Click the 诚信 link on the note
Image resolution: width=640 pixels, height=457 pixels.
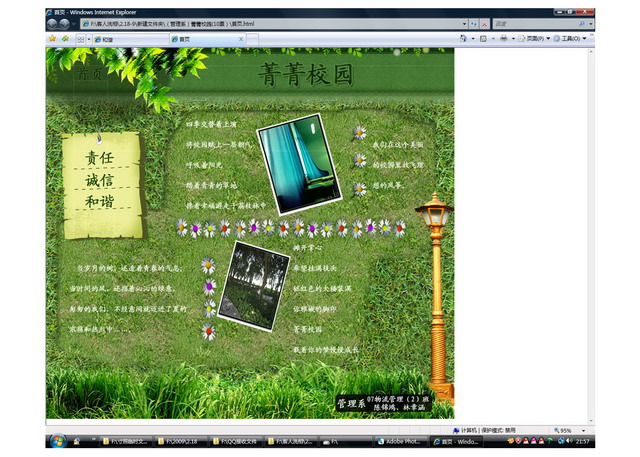99,181
